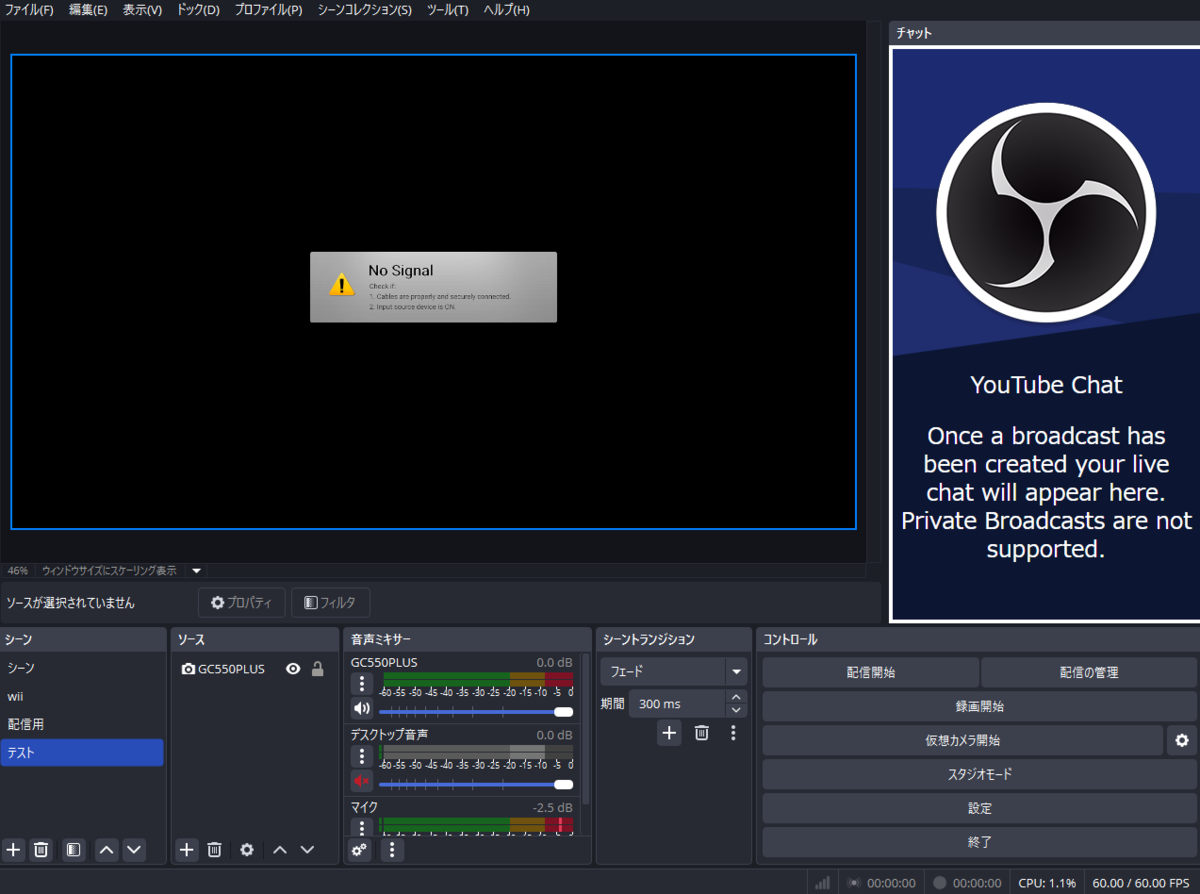
Task: Open the デスクトップ音声 audio options menu
Action: click(362, 756)
